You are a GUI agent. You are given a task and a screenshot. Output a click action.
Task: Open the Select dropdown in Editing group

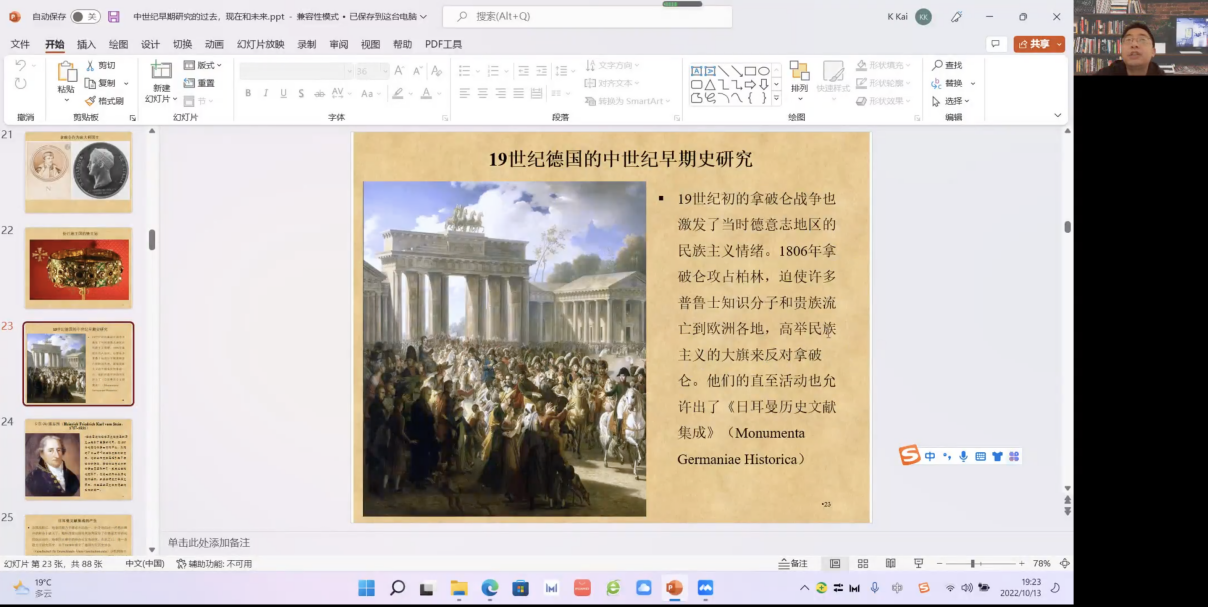pos(952,101)
